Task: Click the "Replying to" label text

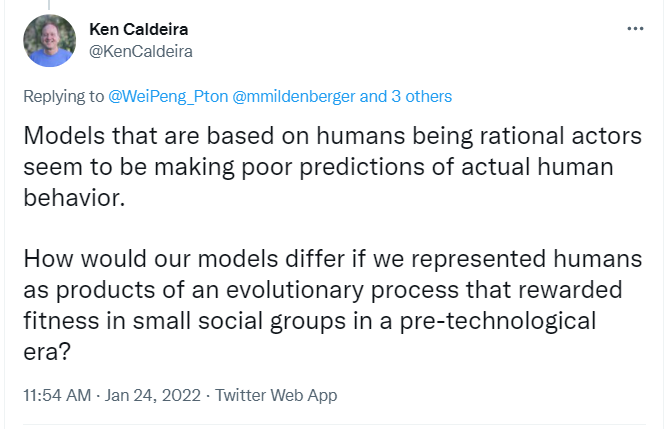Action: point(63,96)
